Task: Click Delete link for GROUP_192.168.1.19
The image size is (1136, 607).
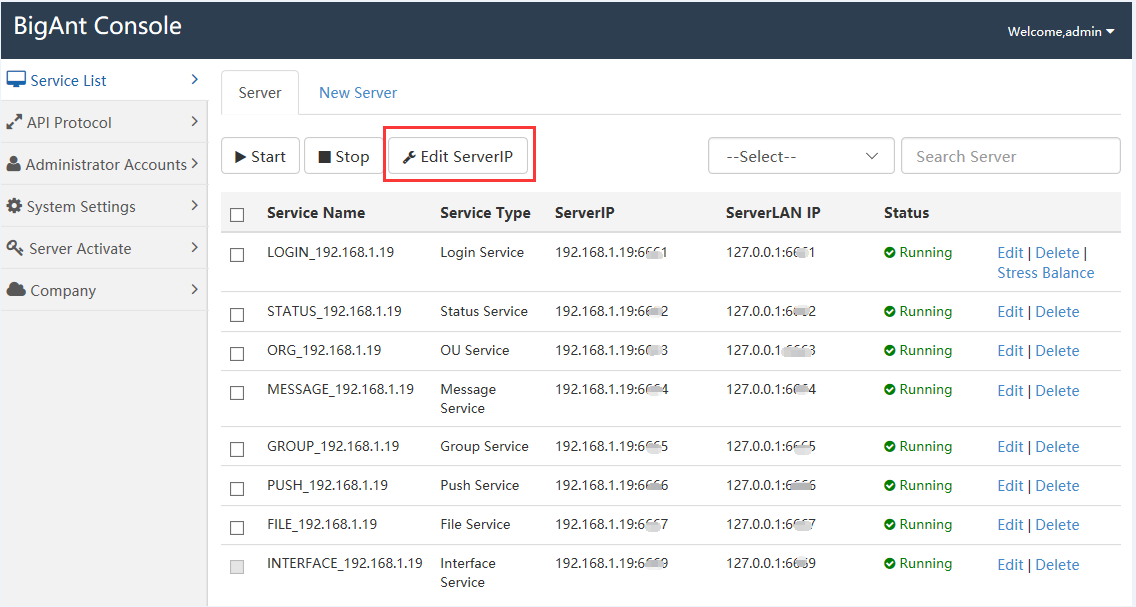Action: (x=1057, y=447)
